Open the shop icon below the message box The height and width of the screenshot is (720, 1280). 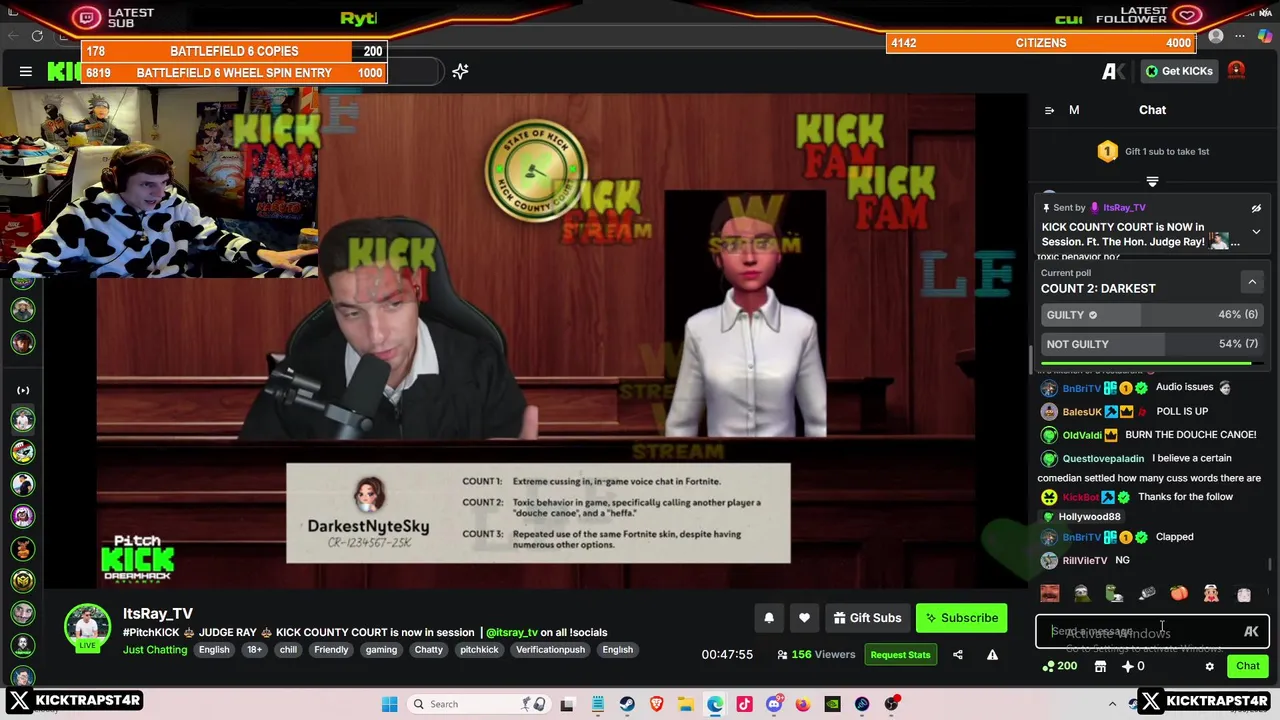click(1100, 666)
